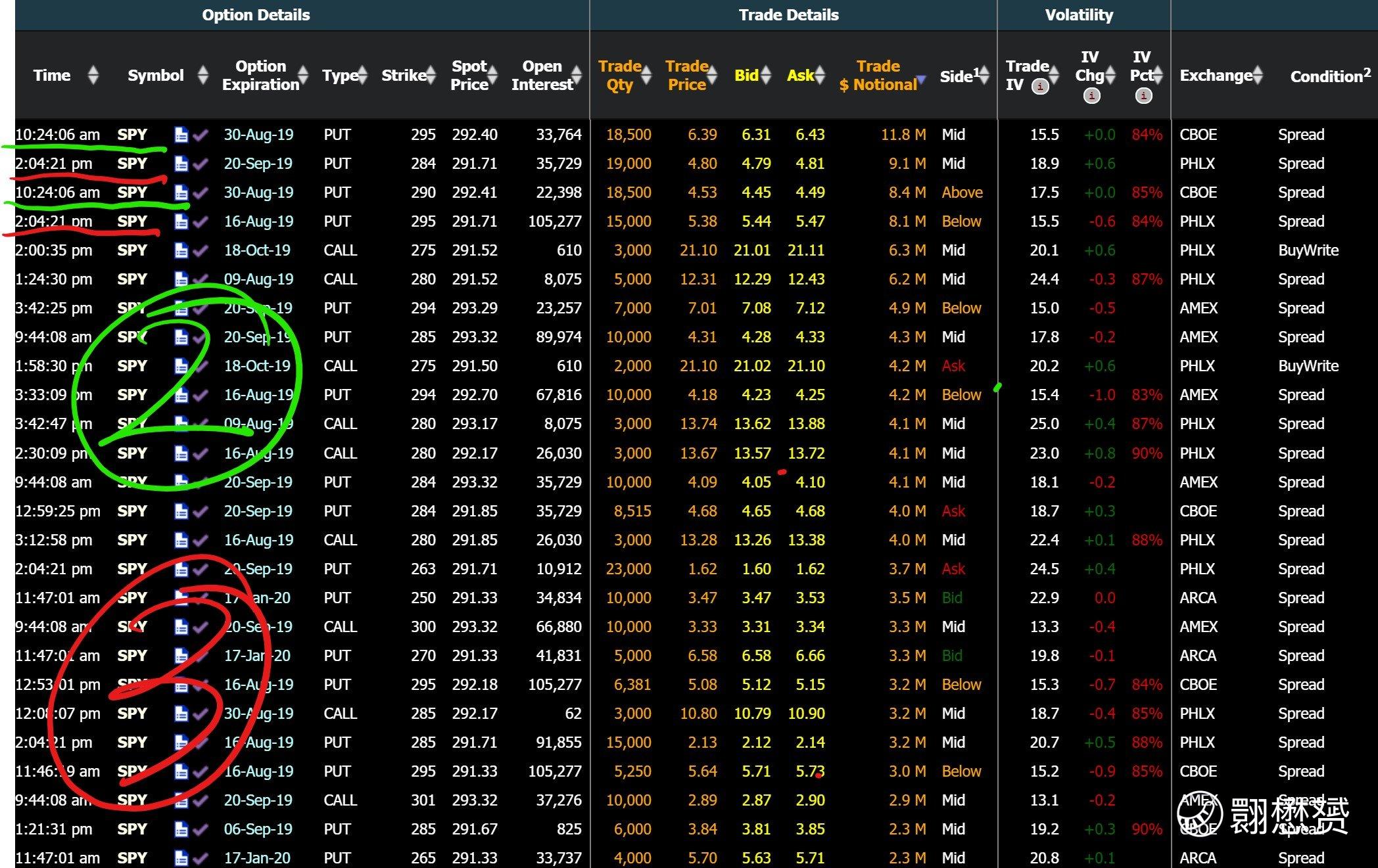Click info icon under Trade IV header
Viewport: 1378px width, 868px height.
pyautogui.click(x=1040, y=86)
